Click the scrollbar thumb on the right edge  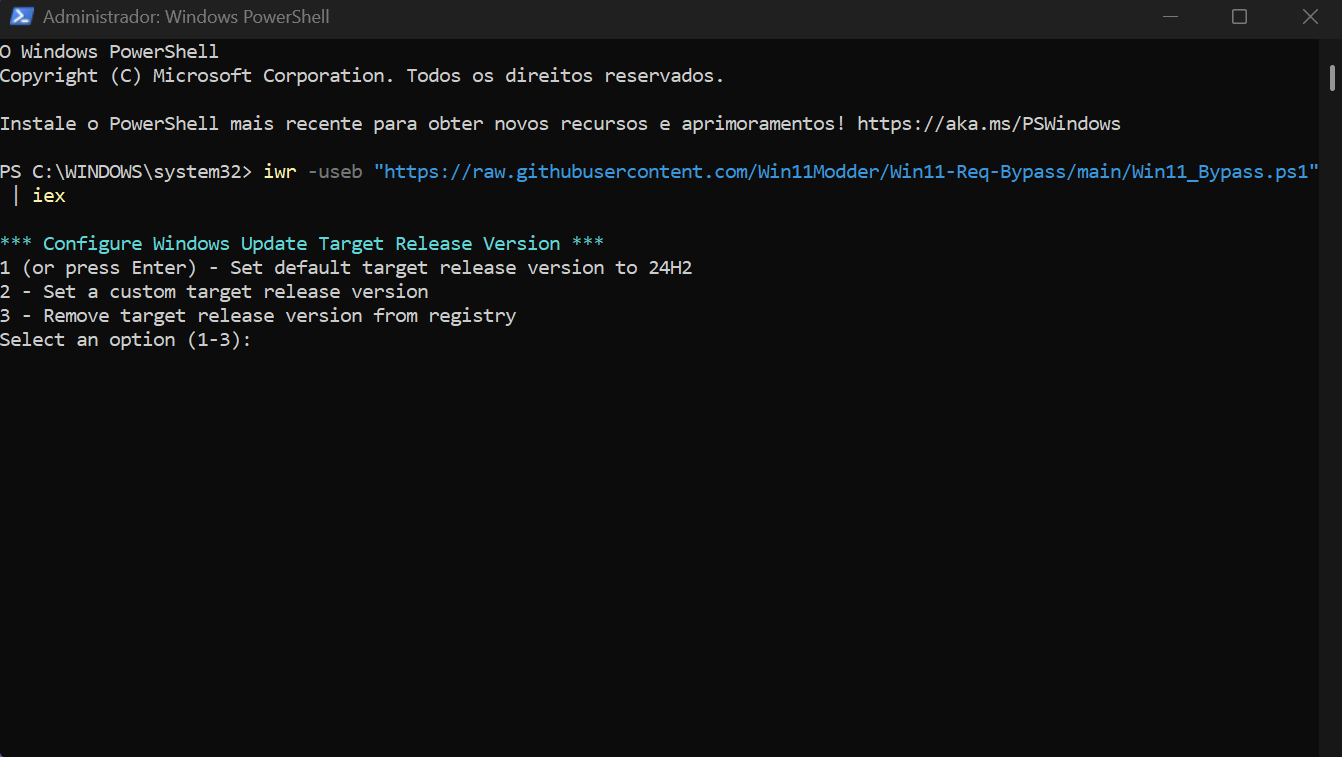click(1333, 75)
